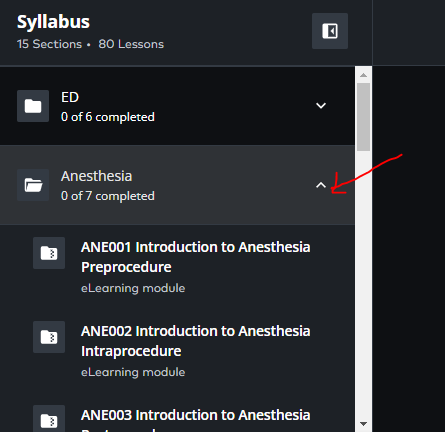Click the Syllabus heading
This screenshot has width=445, height=432.
pyautogui.click(x=53, y=22)
